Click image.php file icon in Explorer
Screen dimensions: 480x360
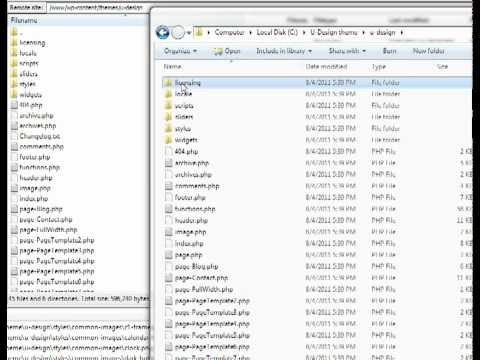[169, 232]
